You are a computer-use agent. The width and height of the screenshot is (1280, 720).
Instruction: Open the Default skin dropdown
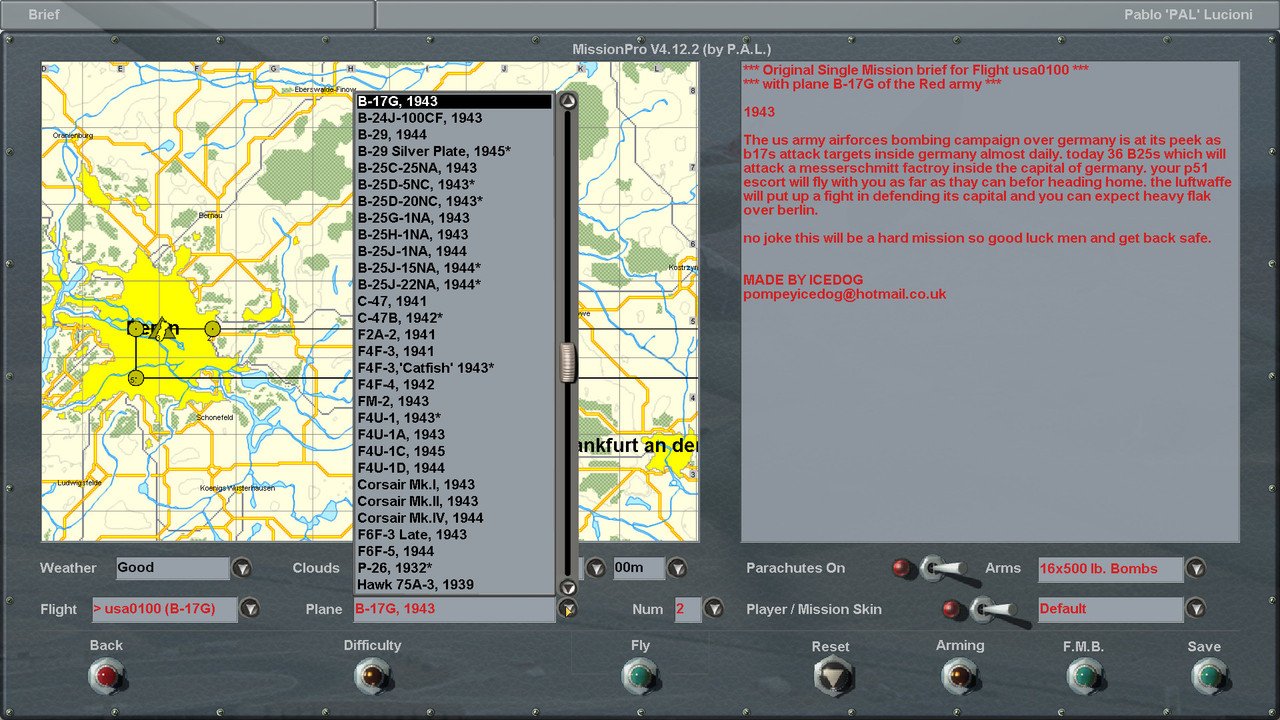click(x=1196, y=609)
